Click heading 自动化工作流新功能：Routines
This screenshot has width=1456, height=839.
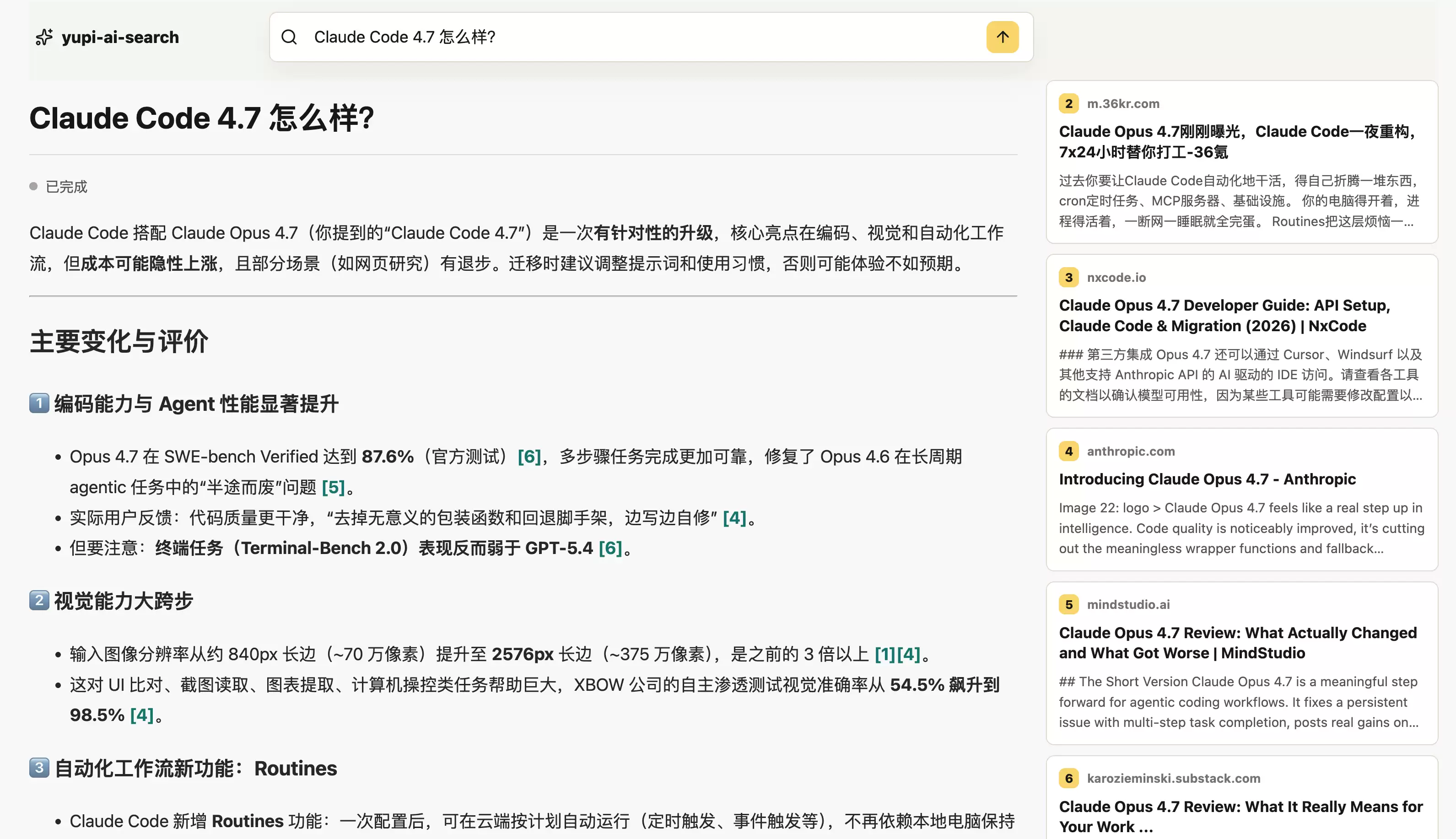tap(195, 768)
